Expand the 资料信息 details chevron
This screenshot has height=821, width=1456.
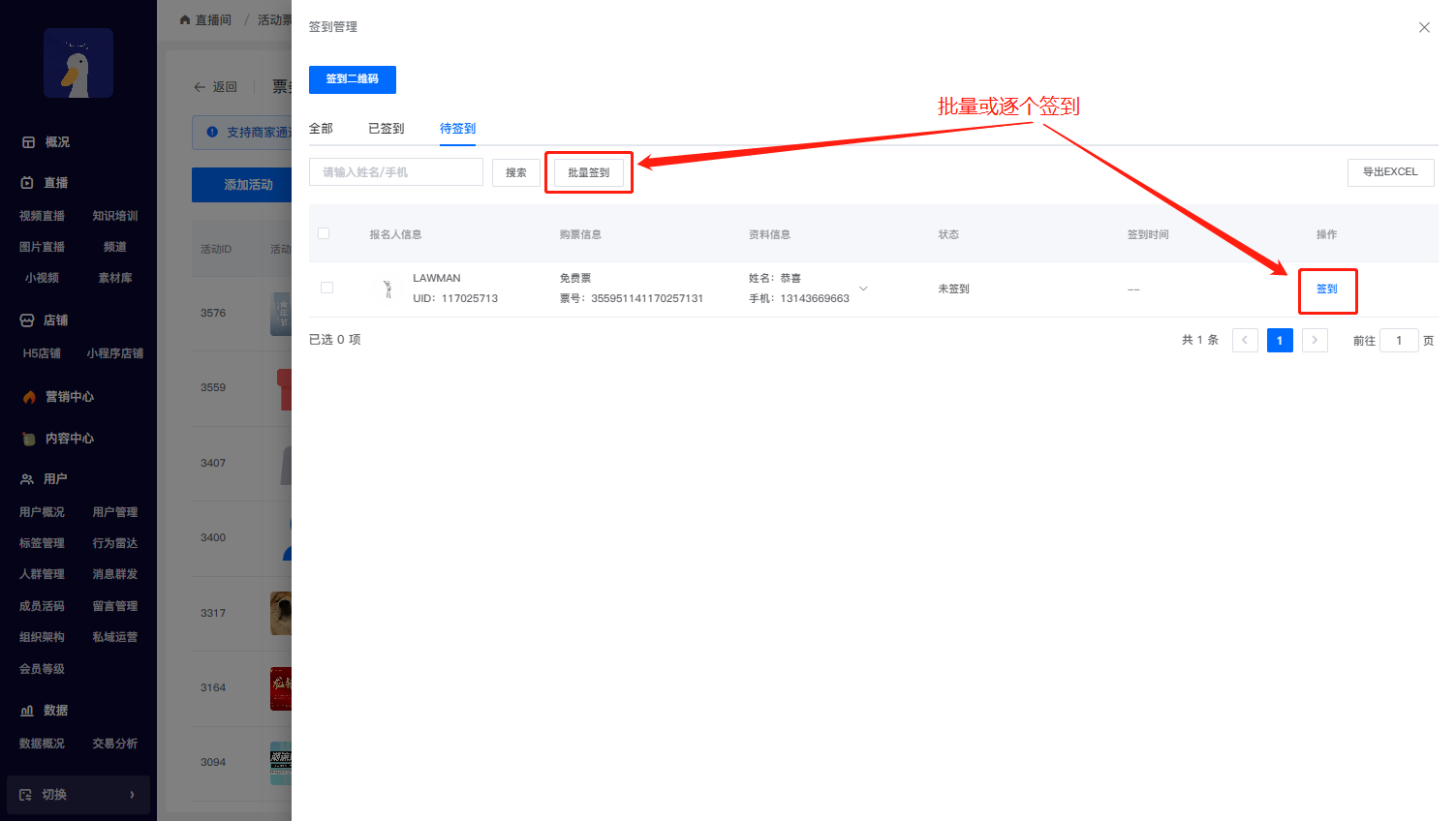[x=863, y=289]
